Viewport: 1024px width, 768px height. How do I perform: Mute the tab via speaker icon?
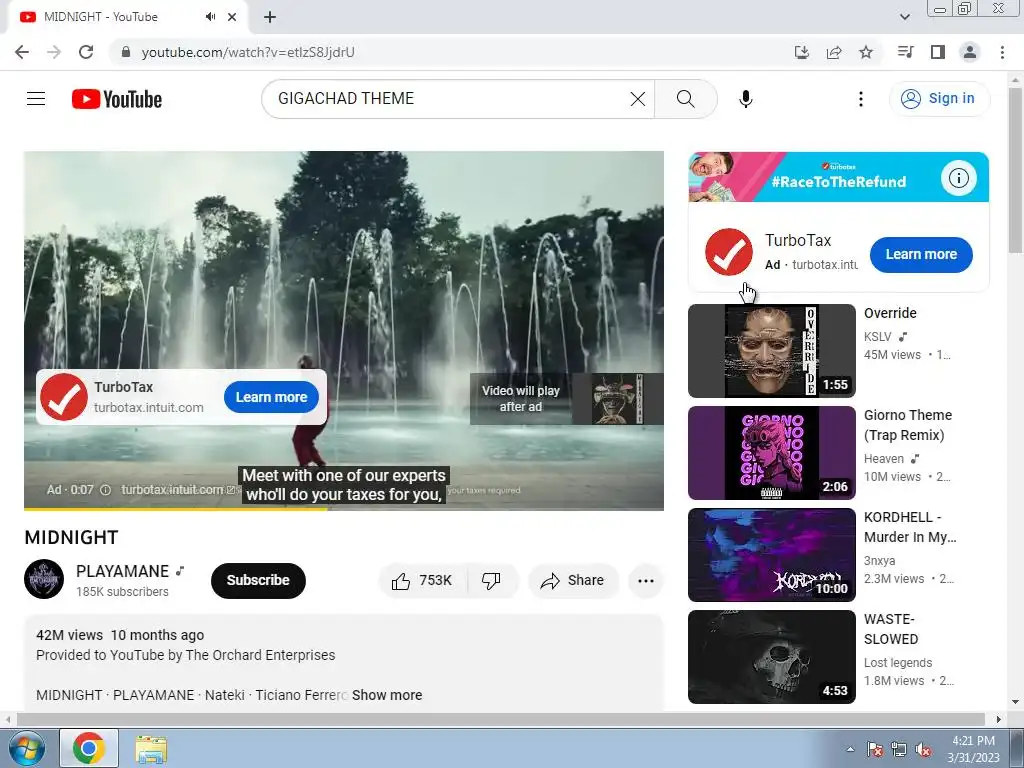click(x=210, y=17)
